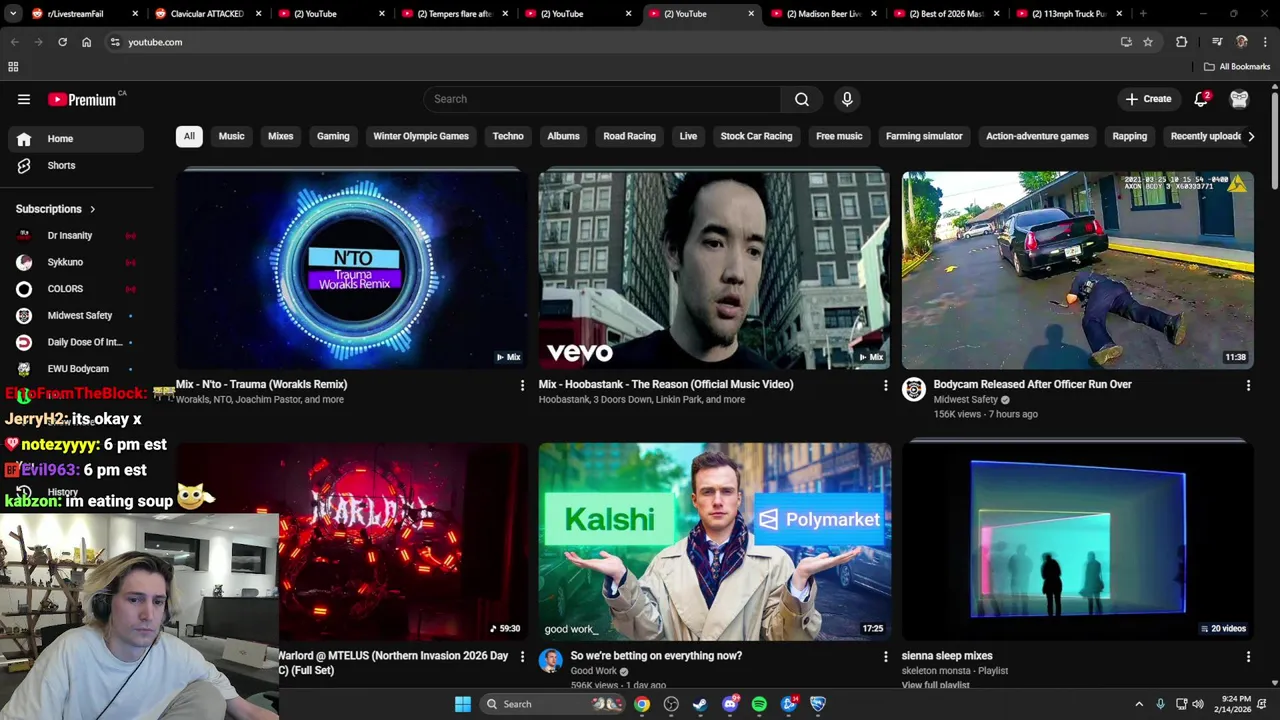Screen dimensions: 1280x720
Task: Open Shorts in the sidebar
Action: [x=76, y=165]
